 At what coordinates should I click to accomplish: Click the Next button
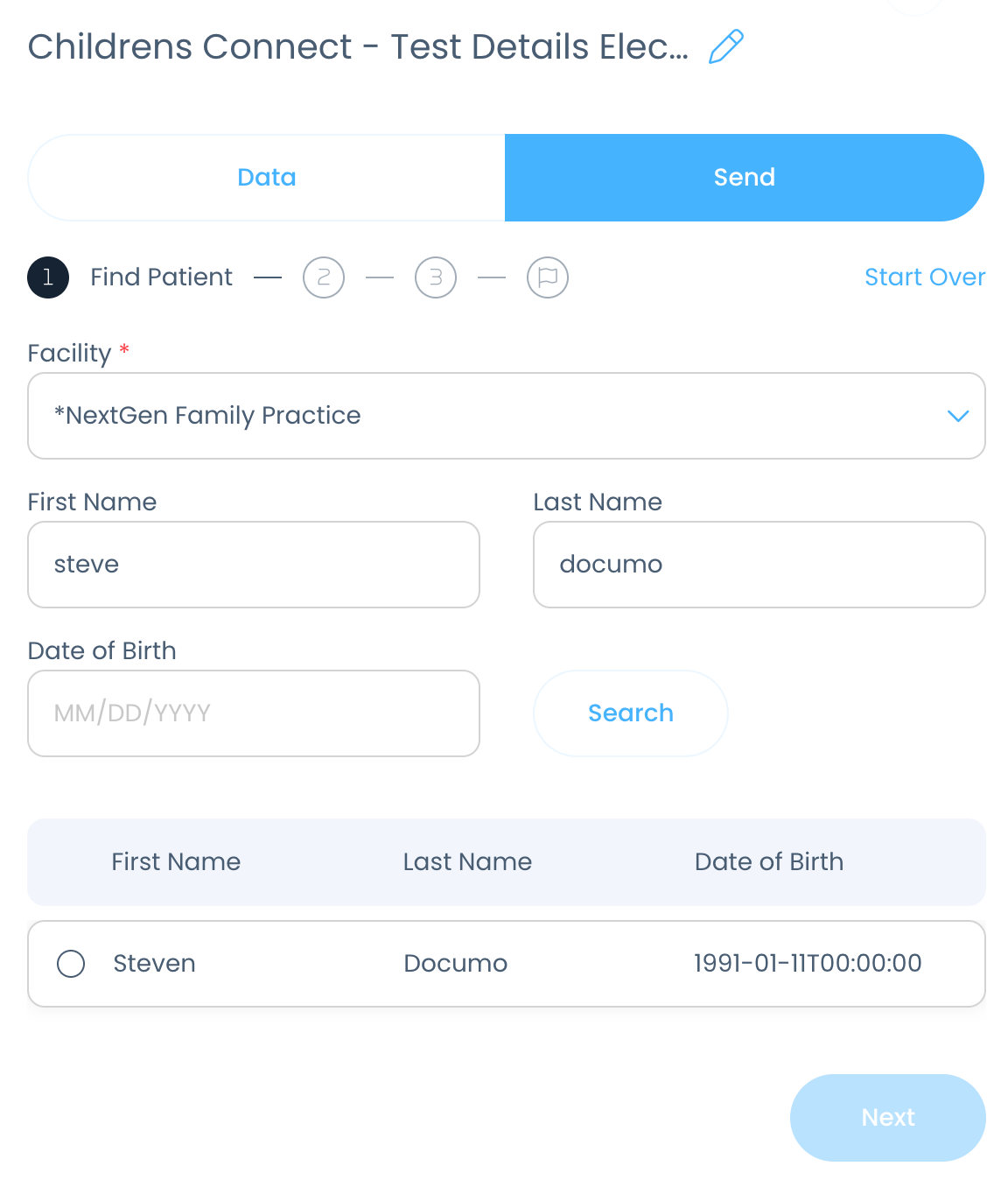[887, 1118]
